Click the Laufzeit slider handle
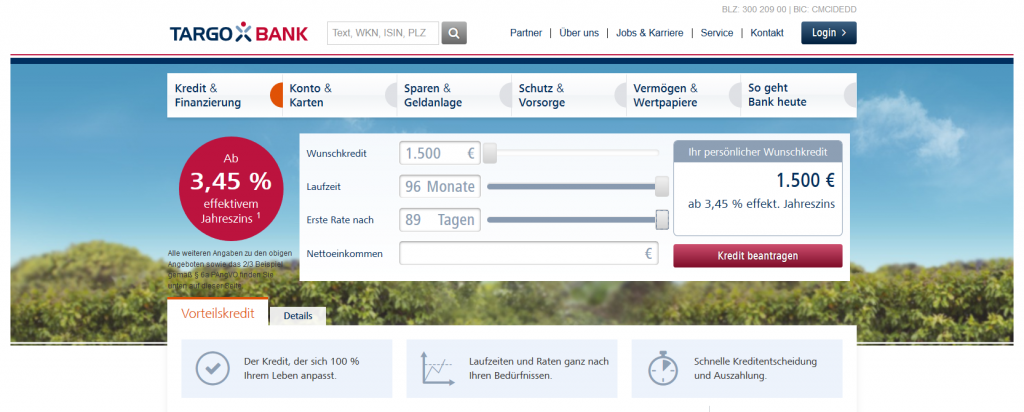 pos(662,186)
